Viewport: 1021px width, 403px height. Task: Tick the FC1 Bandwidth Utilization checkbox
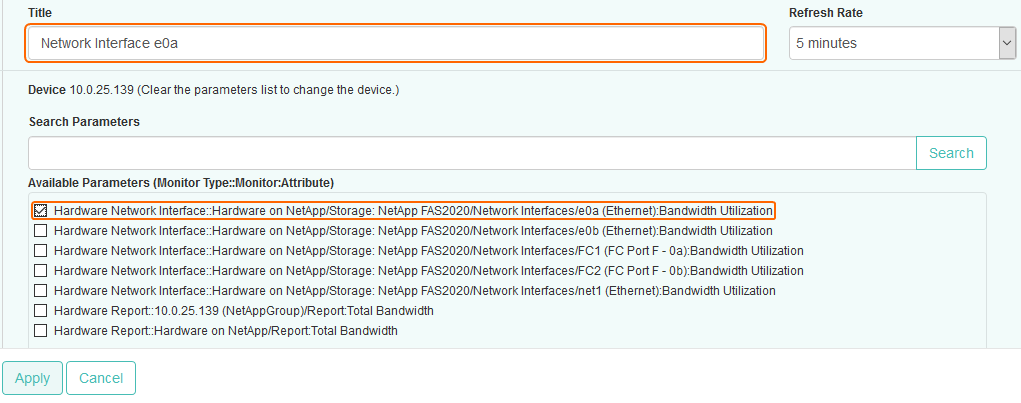tap(40, 251)
